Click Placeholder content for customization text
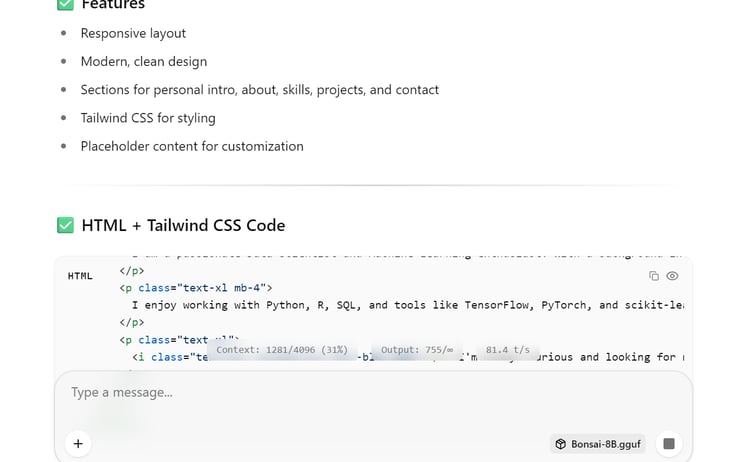Image resolution: width=730 pixels, height=462 pixels. click(192, 146)
